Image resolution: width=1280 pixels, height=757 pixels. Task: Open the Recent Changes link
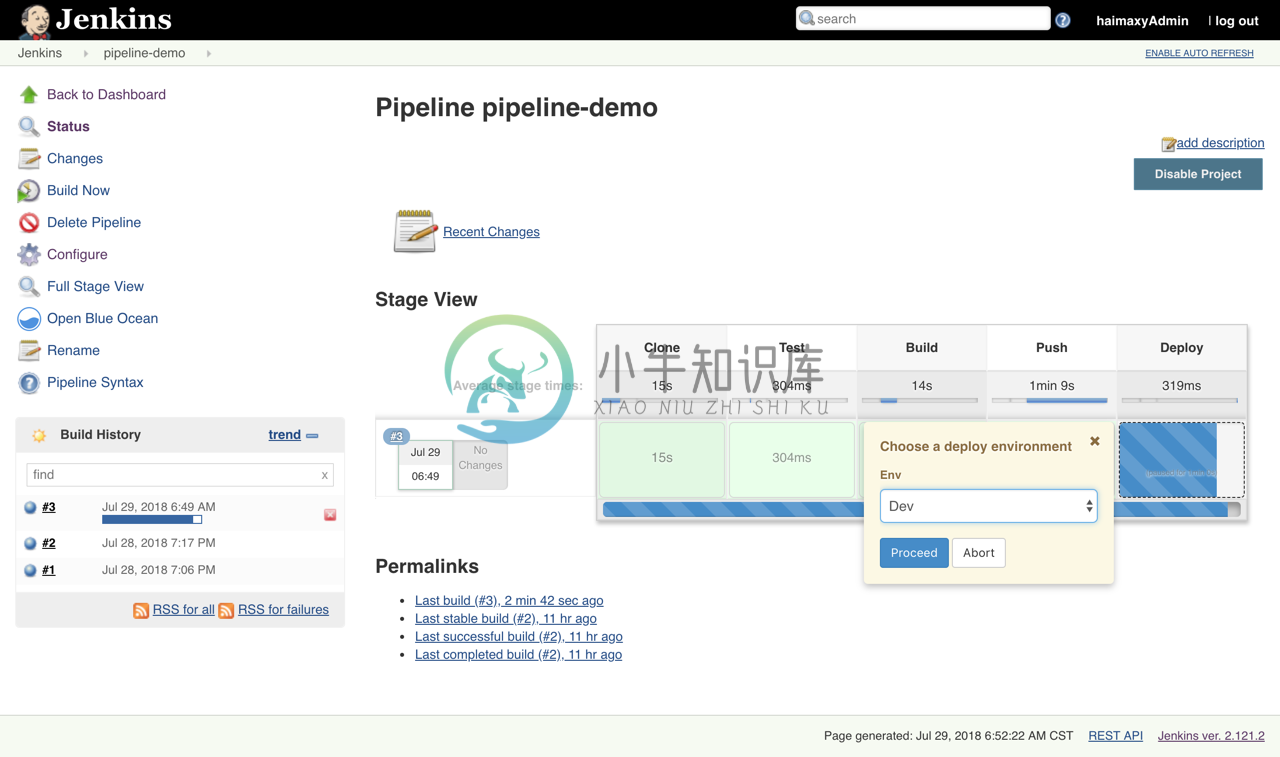click(x=491, y=232)
